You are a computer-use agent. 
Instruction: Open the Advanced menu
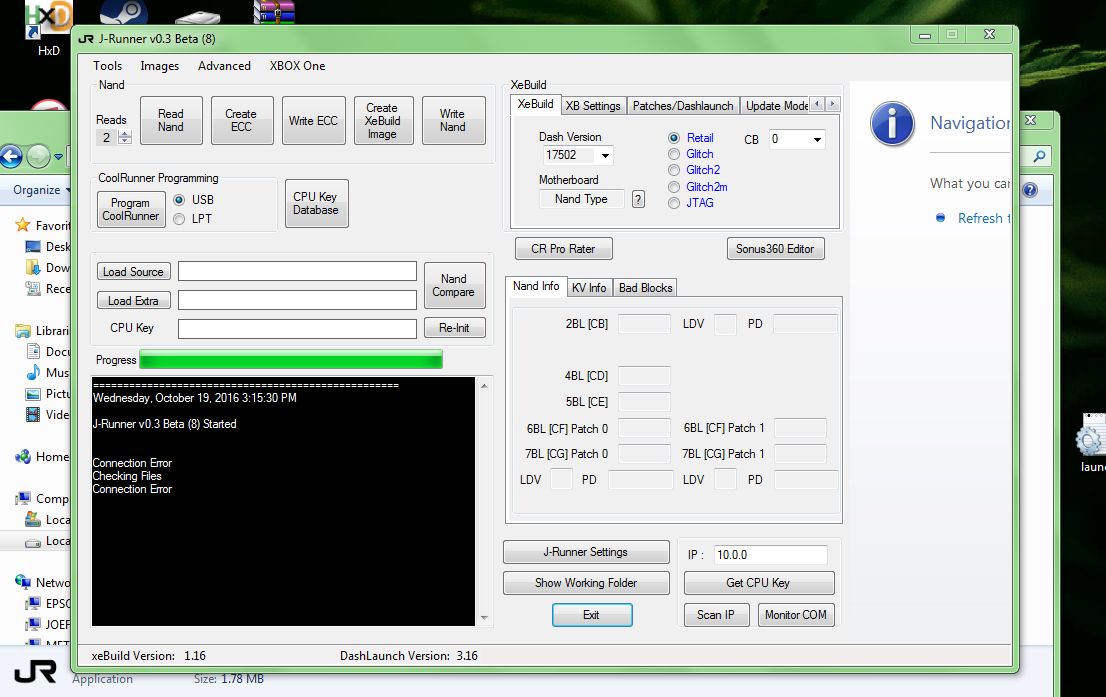[224, 66]
